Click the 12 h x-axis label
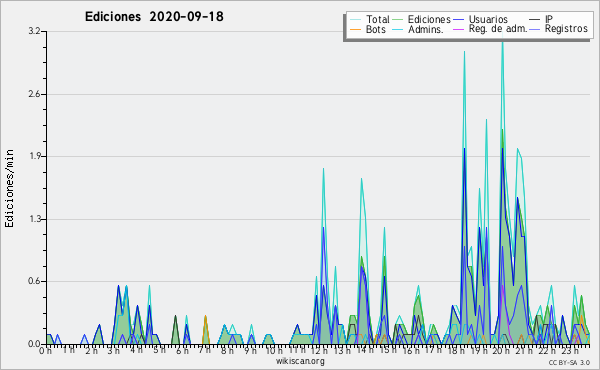The height and width of the screenshot is (370, 600). 319,350
